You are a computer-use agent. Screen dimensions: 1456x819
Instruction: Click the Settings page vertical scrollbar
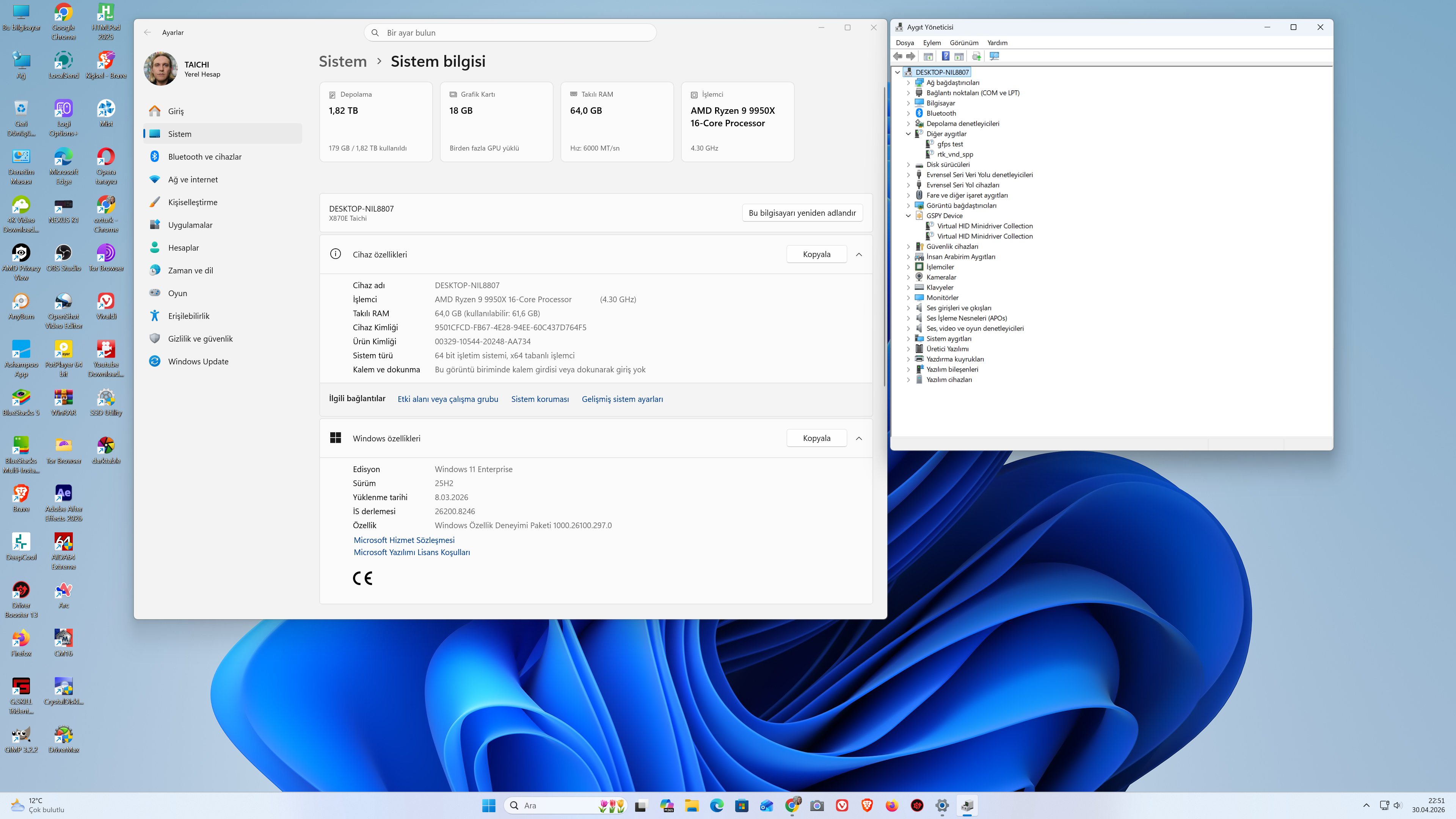tap(885, 237)
